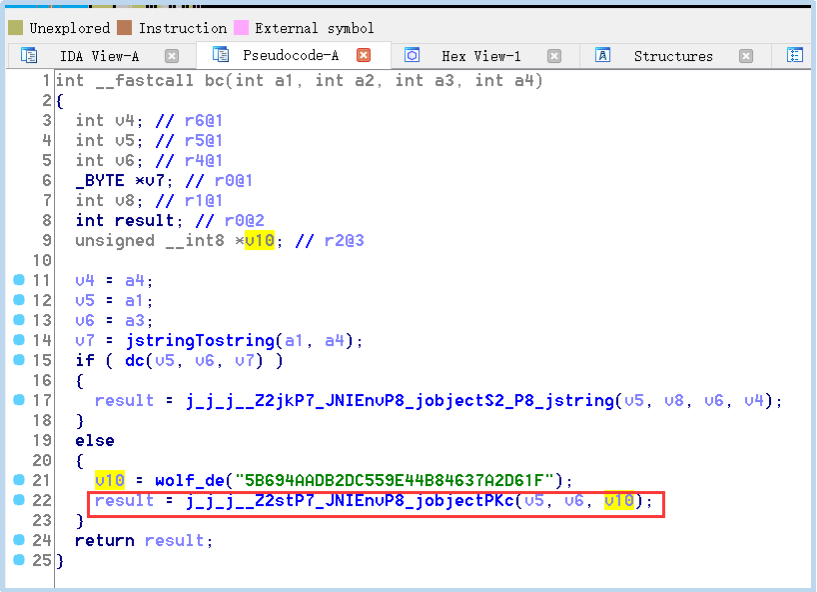
Task: Click j_j_j__Z2jkP7_JNIEnvP8_jobjectS2_P8_jstring call
Action: (400, 401)
